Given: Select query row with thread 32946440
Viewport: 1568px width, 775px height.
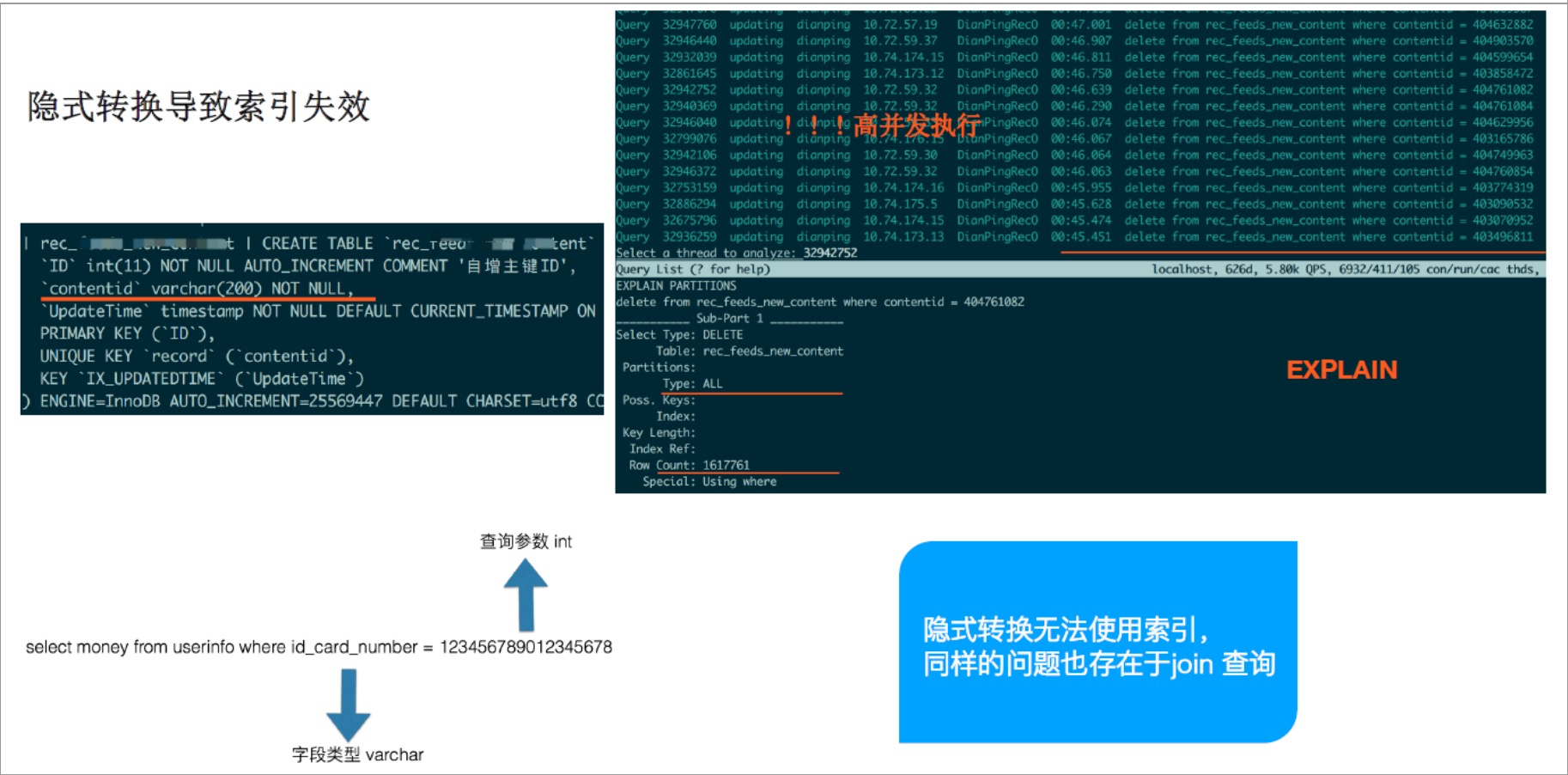Looking at the screenshot, I should (x=1074, y=41).
